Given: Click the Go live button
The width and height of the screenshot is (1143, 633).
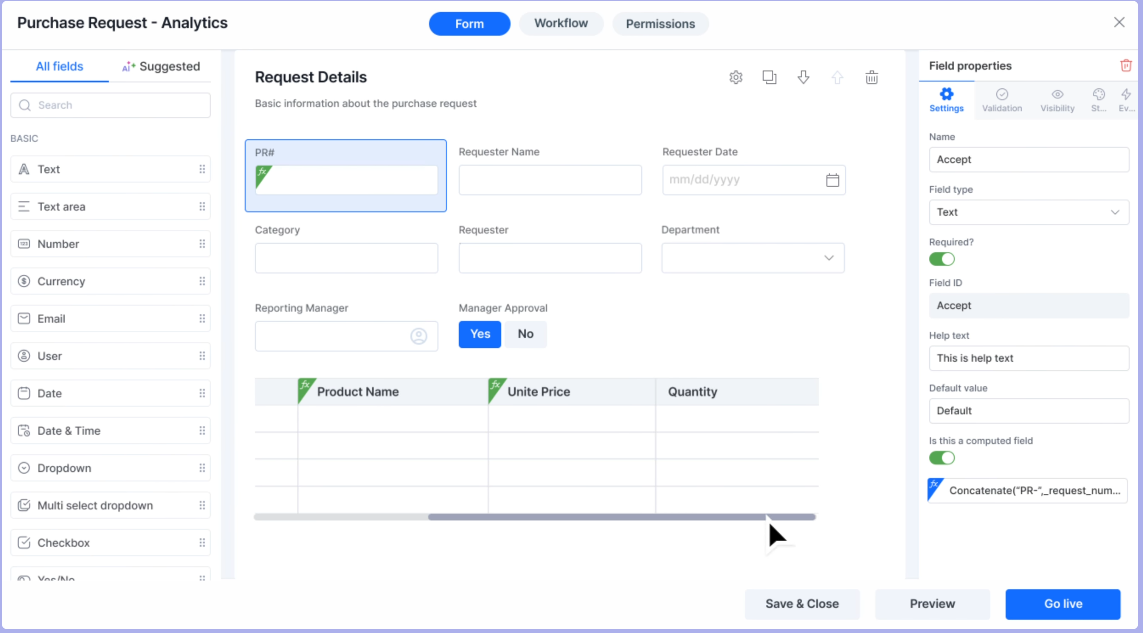Looking at the screenshot, I should point(1063,604).
